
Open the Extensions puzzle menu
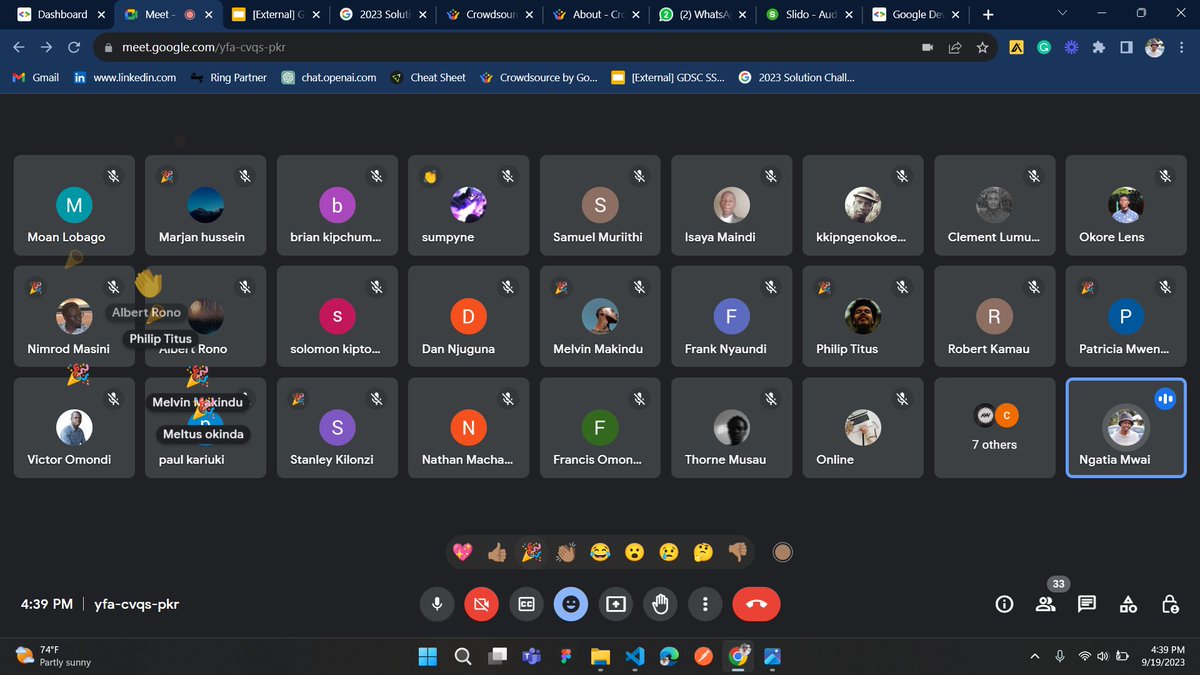[x=1099, y=47]
